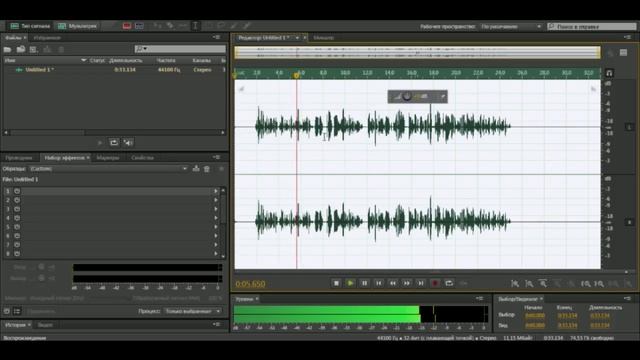Image resolution: width=640 pixels, height=360 pixels.
Task: Move playhead to next point
Action: pos(421,283)
